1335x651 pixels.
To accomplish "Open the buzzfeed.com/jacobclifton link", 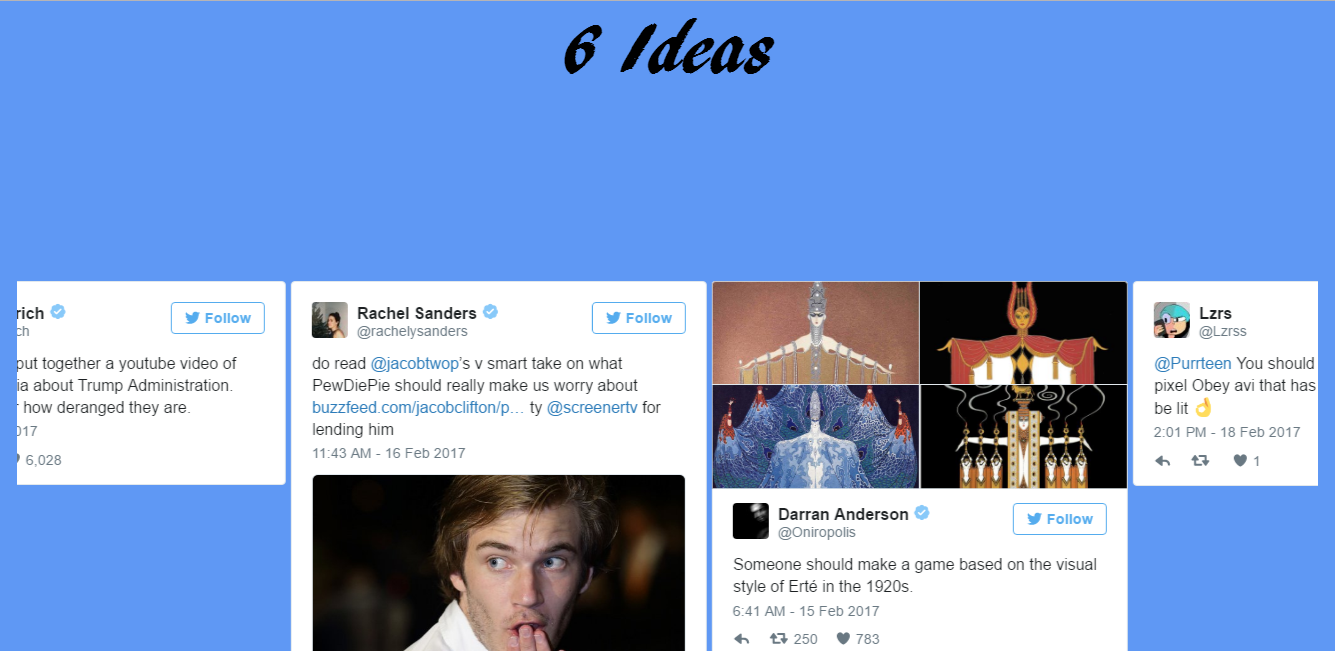I will (x=419, y=408).
